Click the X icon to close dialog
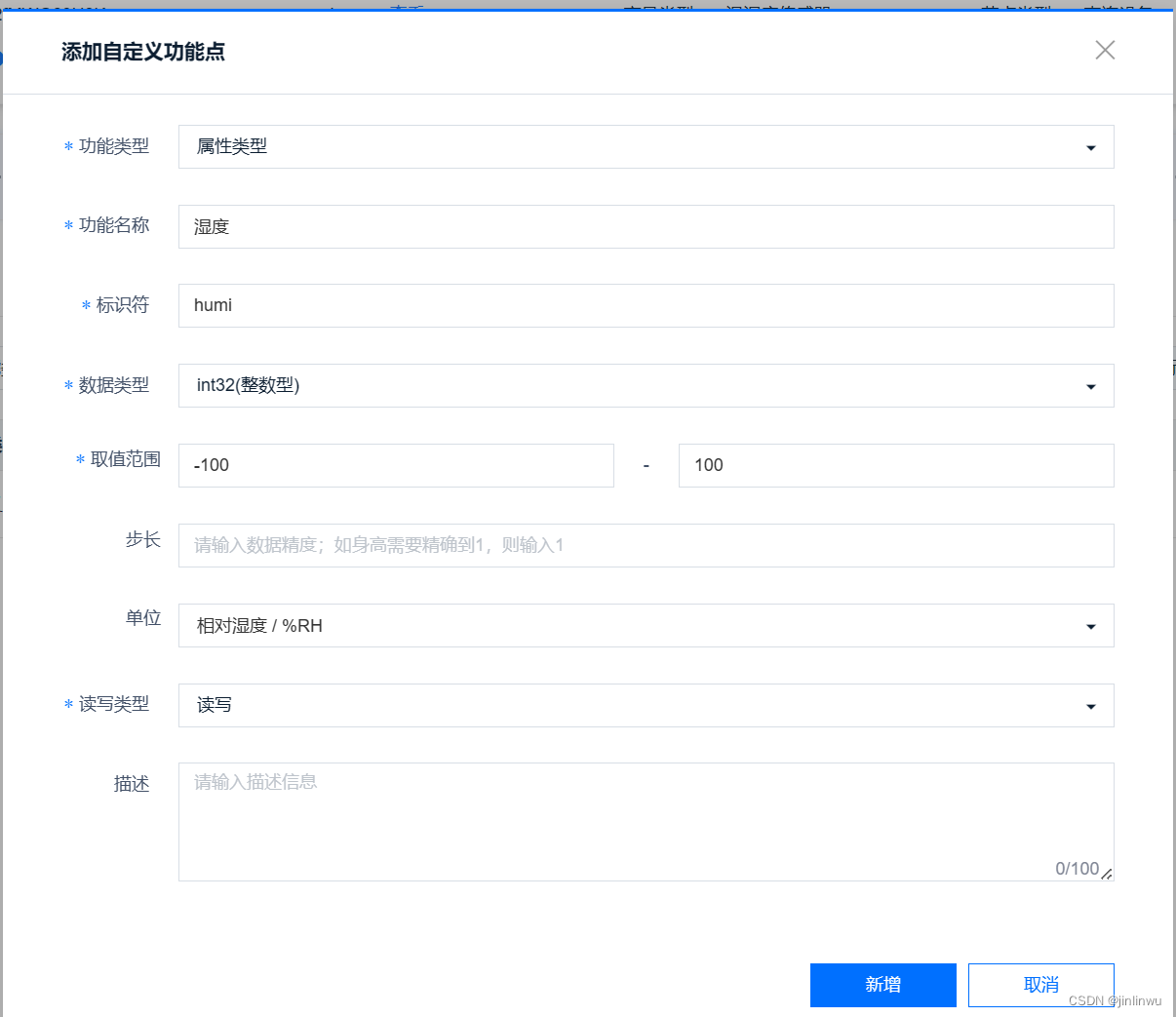 1105,50
